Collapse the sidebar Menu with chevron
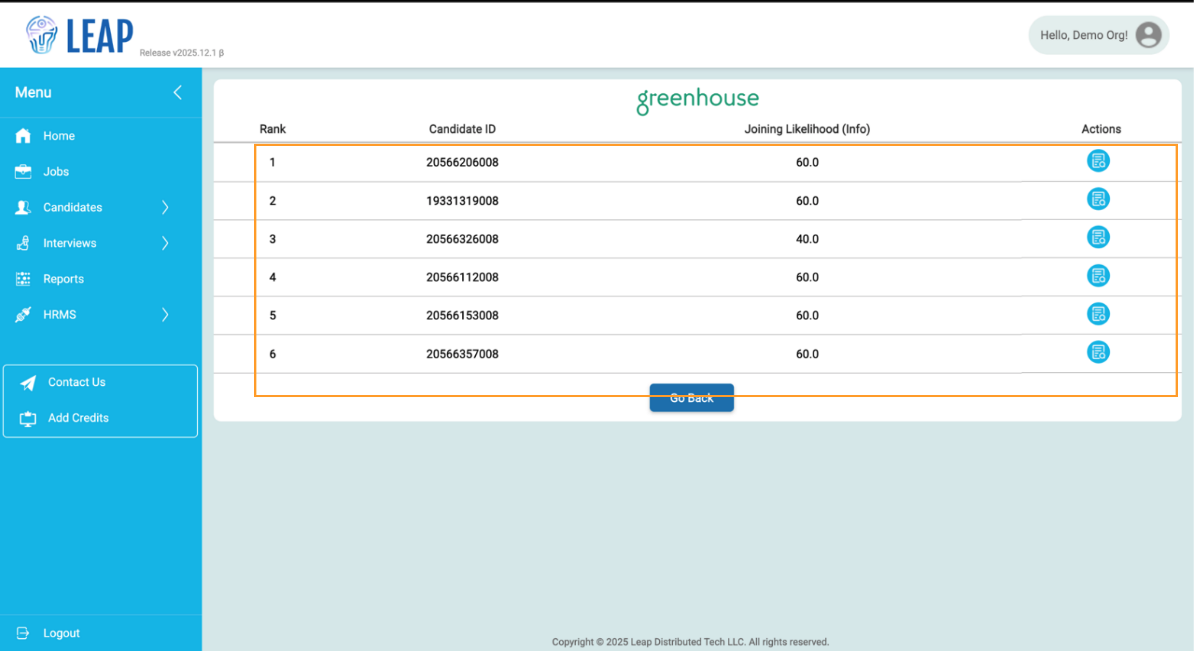This screenshot has height=652, width=1194. (177, 92)
